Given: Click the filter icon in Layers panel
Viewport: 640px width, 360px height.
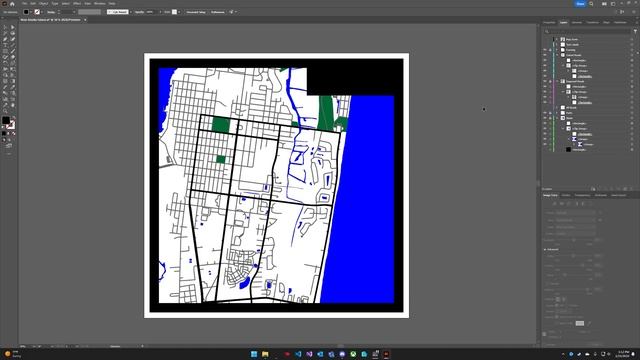Looking at the screenshot, I should tap(635, 31).
